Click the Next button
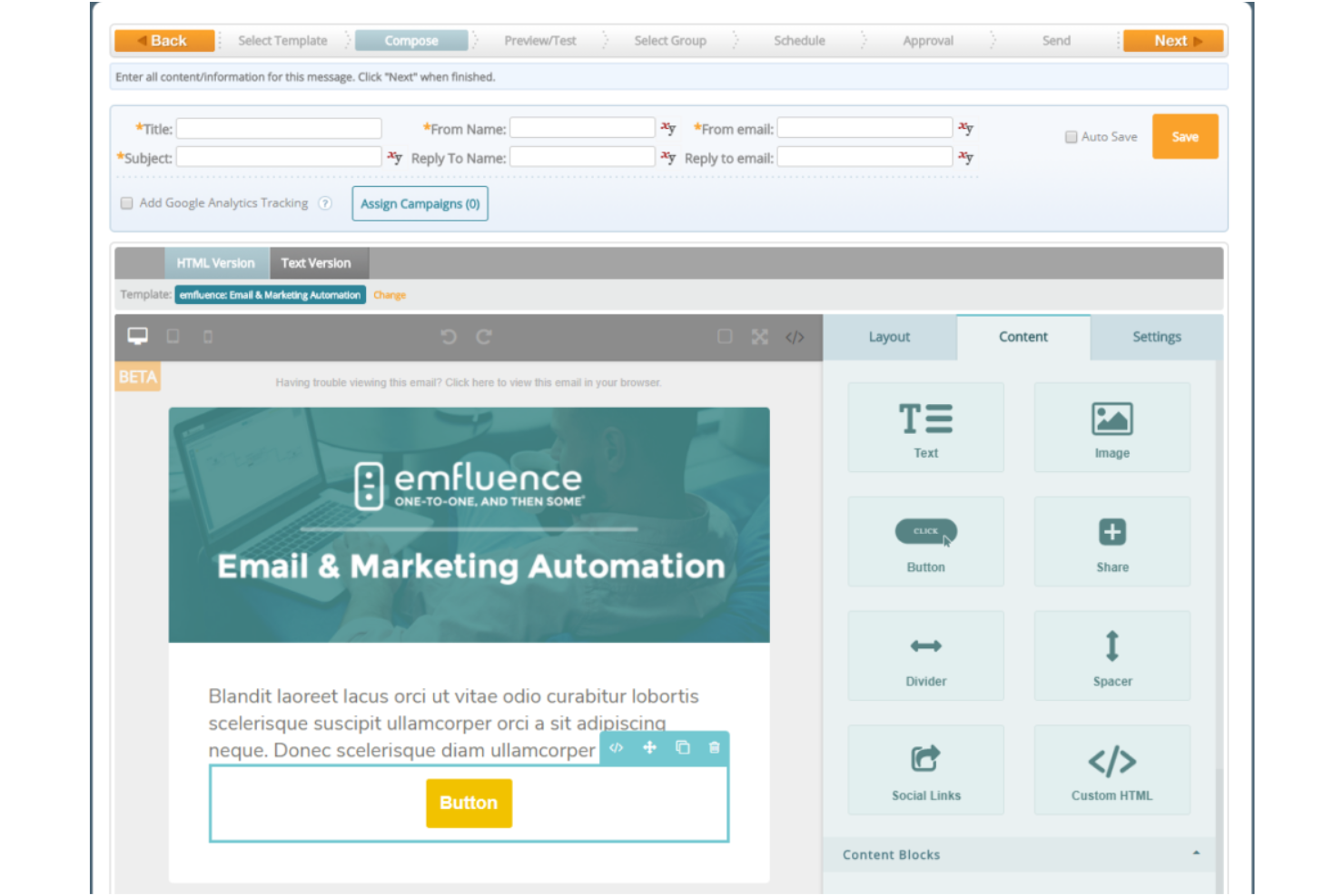This screenshot has height=896, width=1344. point(1173,41)
